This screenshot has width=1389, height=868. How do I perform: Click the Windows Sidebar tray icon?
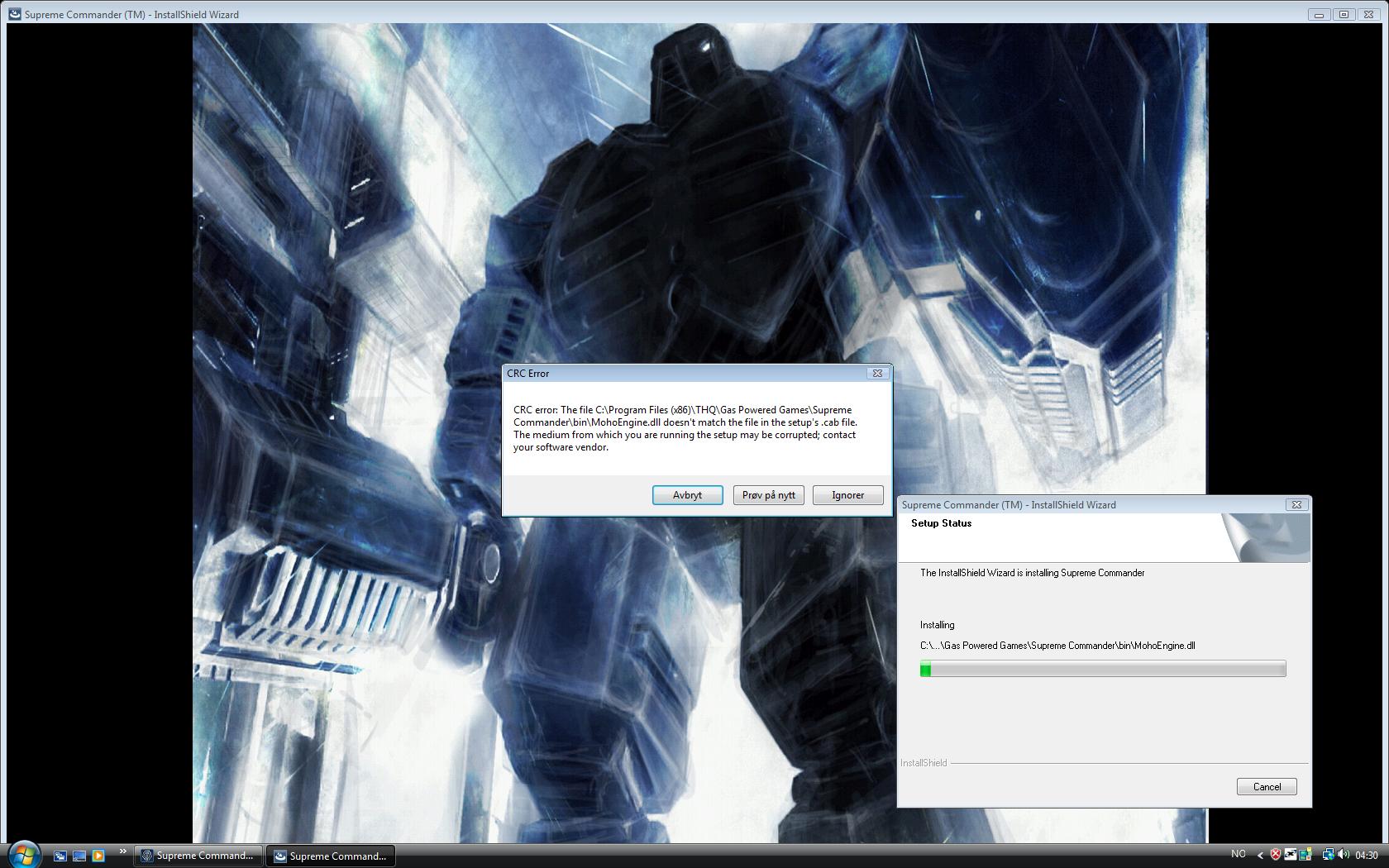1305,856
